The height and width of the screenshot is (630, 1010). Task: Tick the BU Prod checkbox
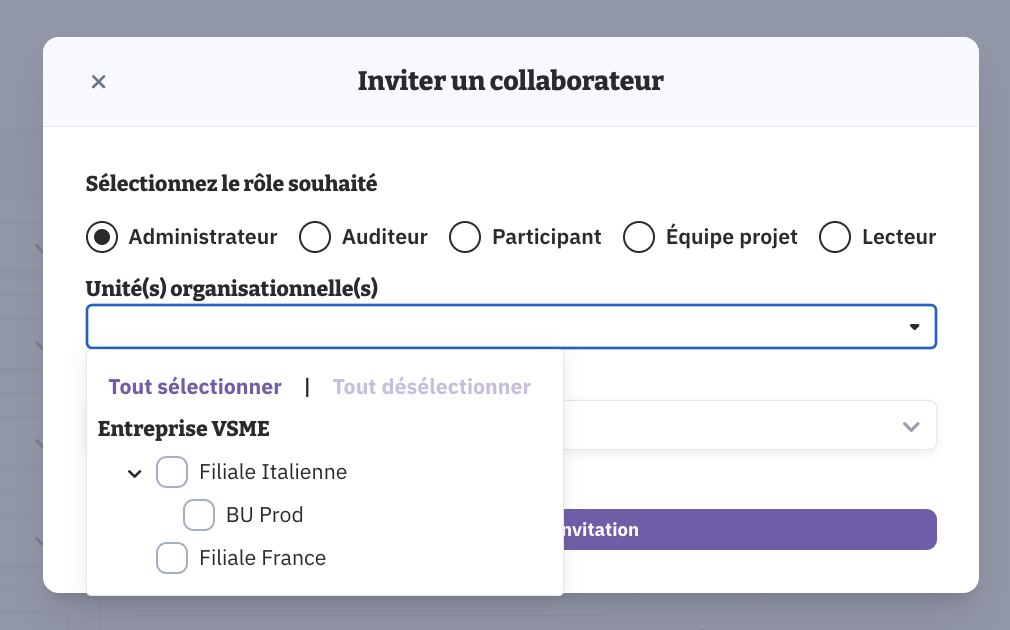pyautogui.click(x=199, y=515)
